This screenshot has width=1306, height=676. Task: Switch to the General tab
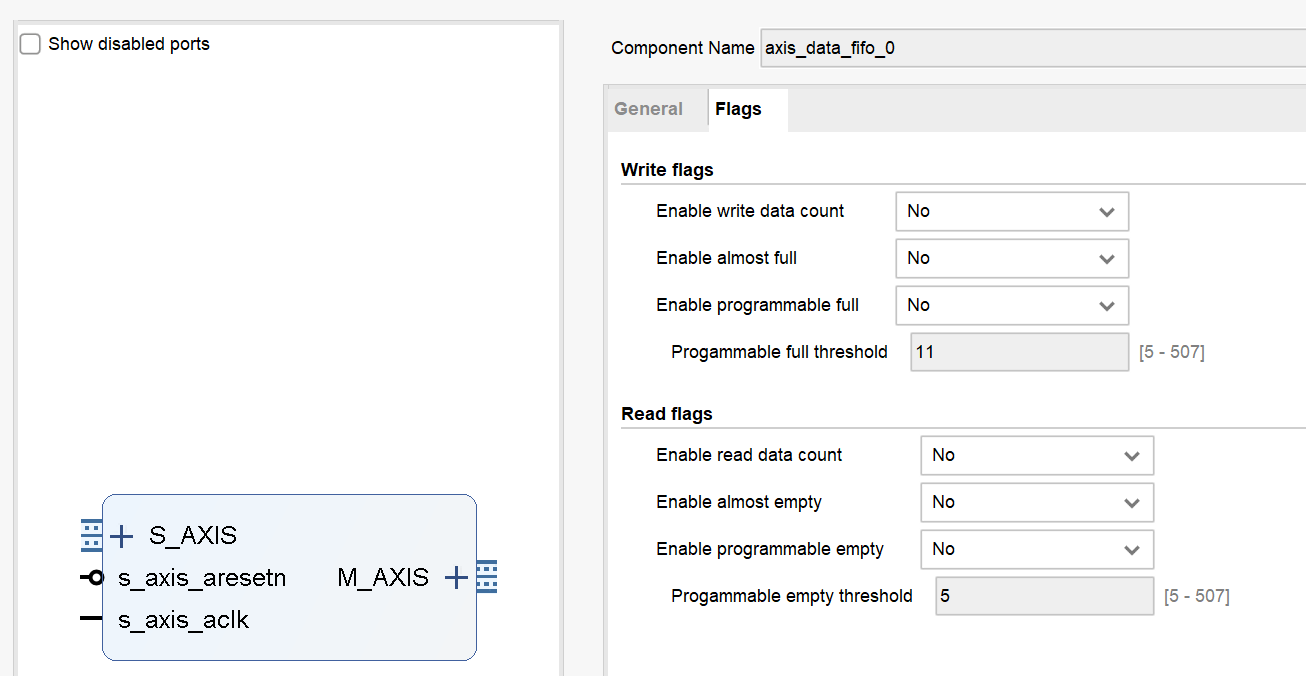(648, 109)
